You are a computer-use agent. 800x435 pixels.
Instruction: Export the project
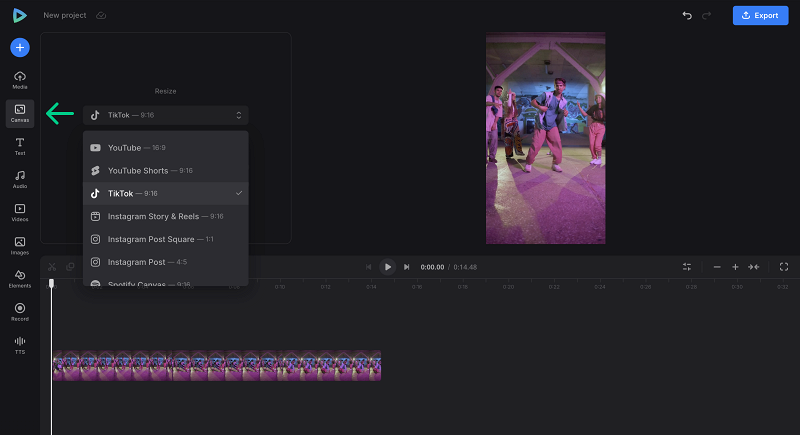tap(760, 15)
